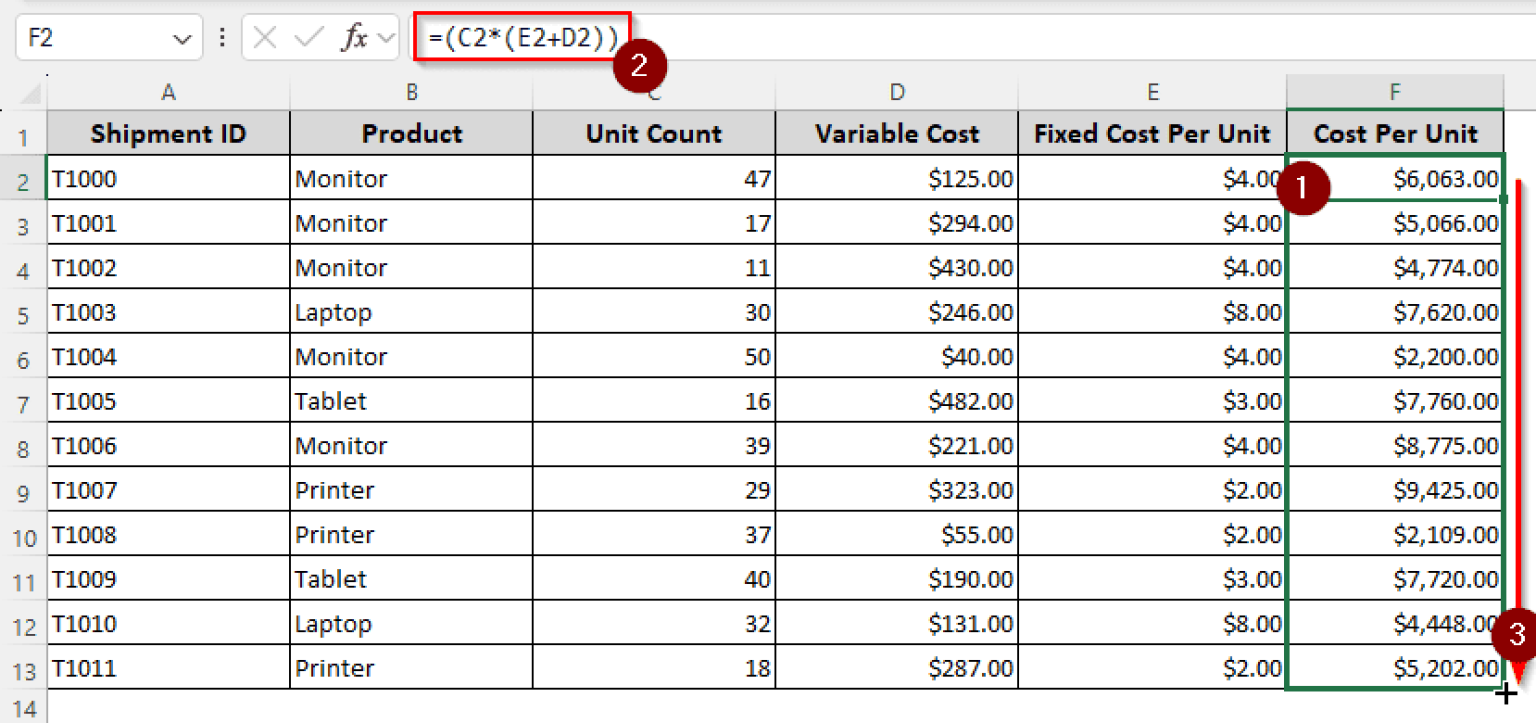1536x723 pixels.
Task: Select the Laptop cell in row 5
Action: pos(411,313)
